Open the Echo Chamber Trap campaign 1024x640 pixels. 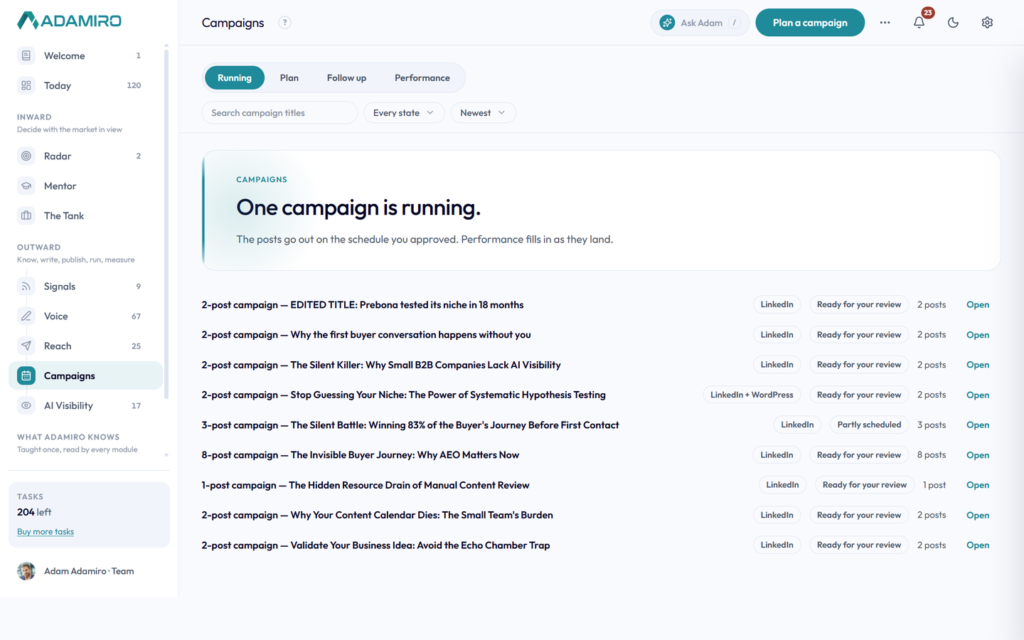[x=978, y=545]
